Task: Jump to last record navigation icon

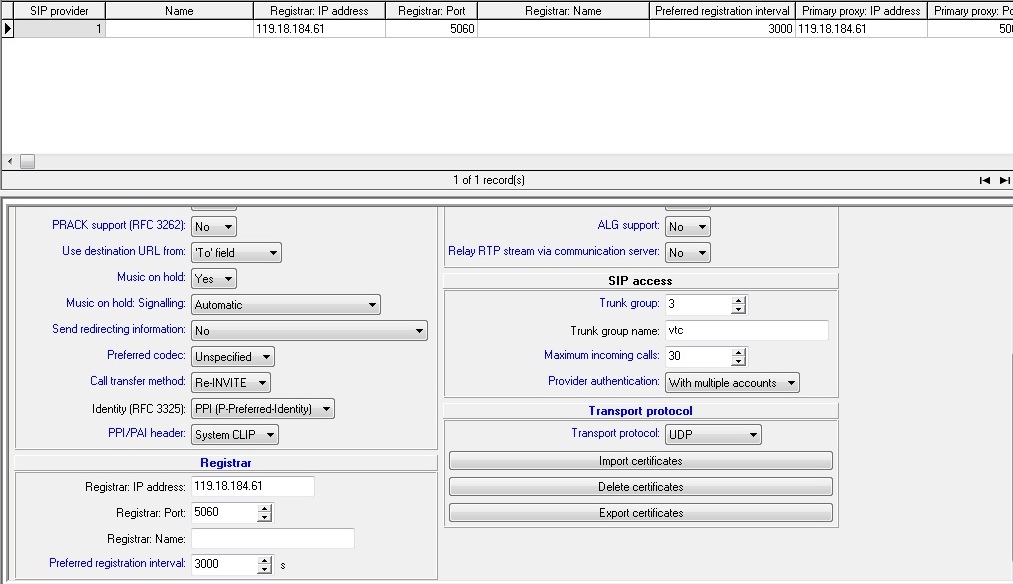Action: coord(1005,180)
